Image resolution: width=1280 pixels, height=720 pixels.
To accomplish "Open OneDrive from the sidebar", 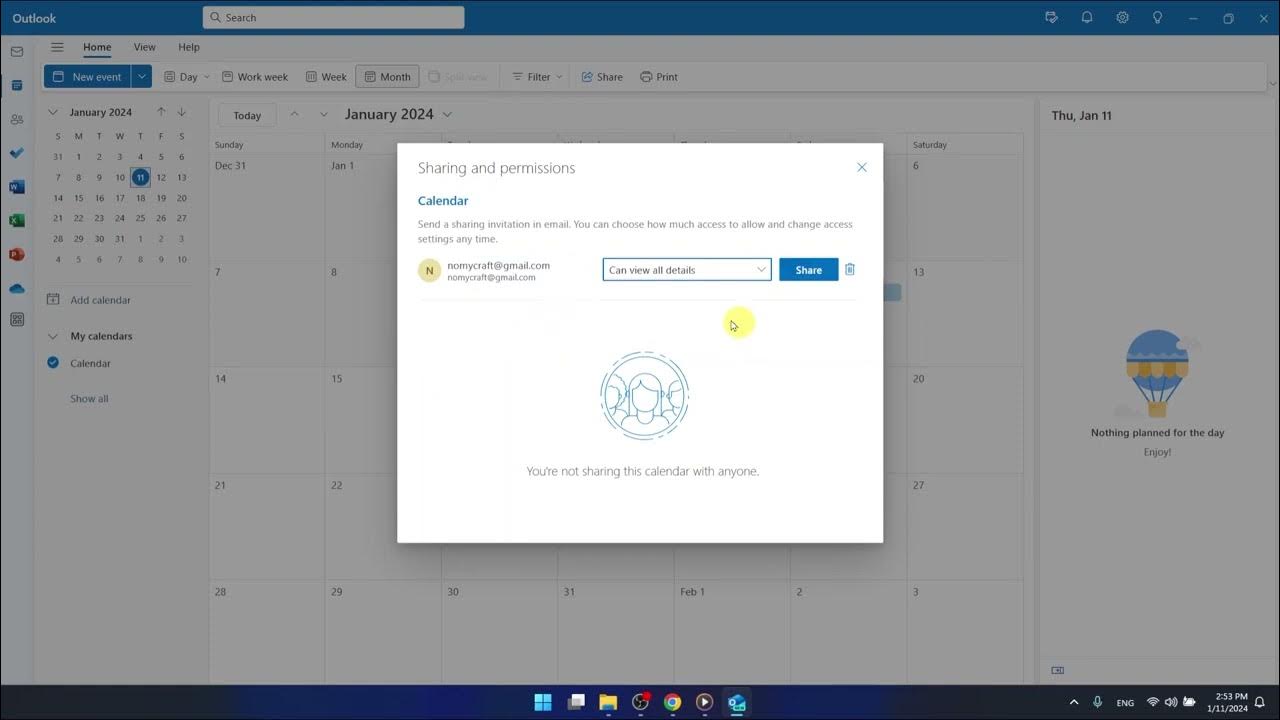I will pyautogui.click(x=16, y=287).
